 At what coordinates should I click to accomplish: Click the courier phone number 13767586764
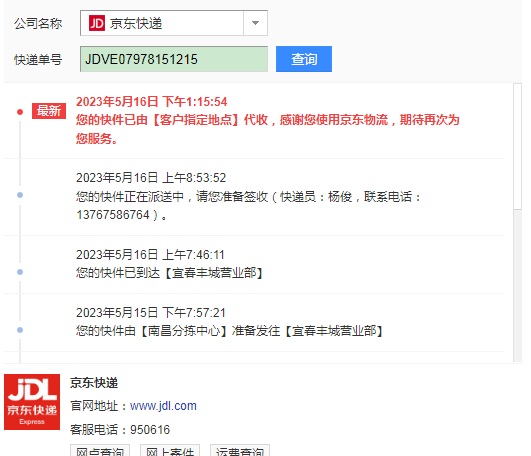coord(113,215)
